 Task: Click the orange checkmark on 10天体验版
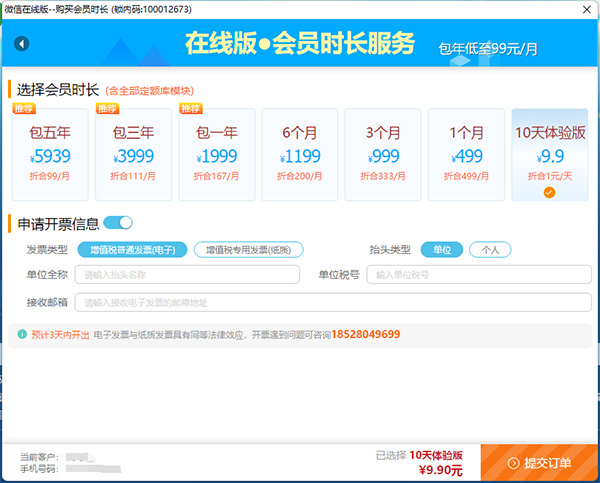(549, 192)
